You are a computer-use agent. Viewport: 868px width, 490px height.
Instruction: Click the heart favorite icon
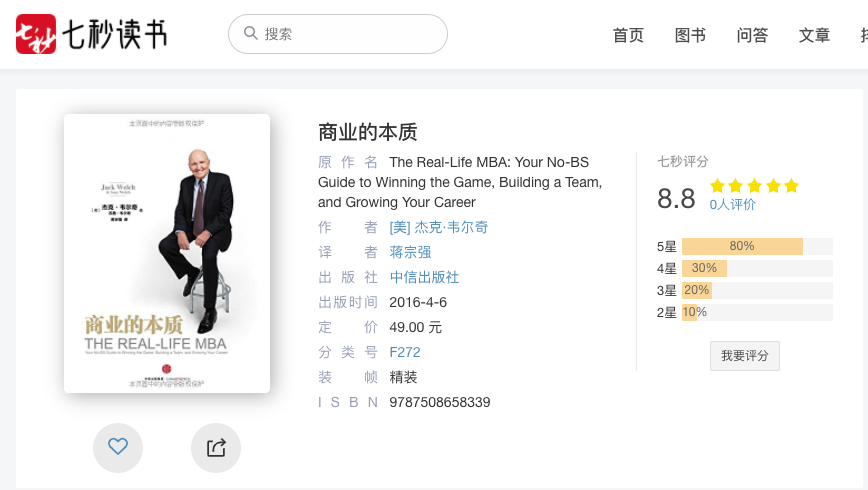(118, 446)
